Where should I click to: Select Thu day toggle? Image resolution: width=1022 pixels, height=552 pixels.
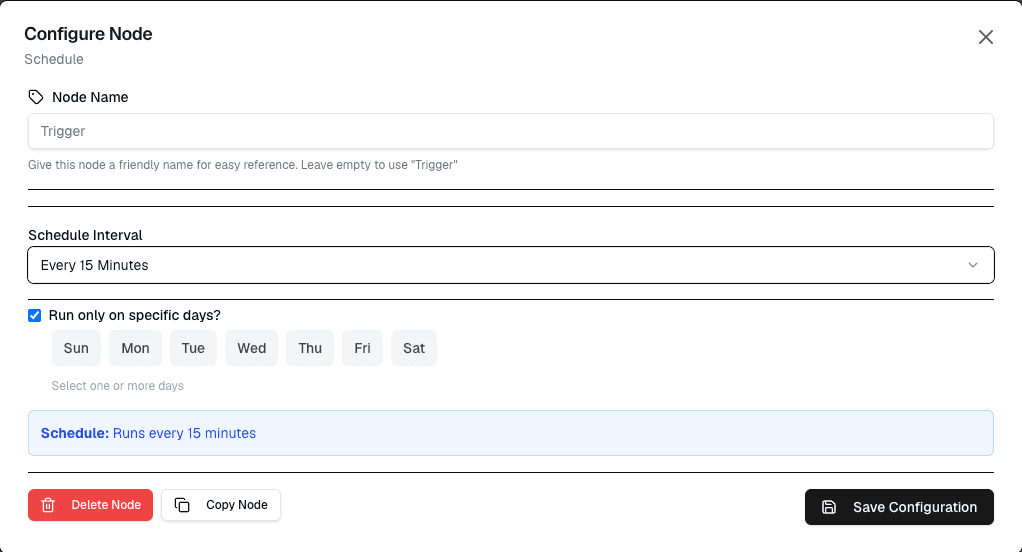[310, 348]
